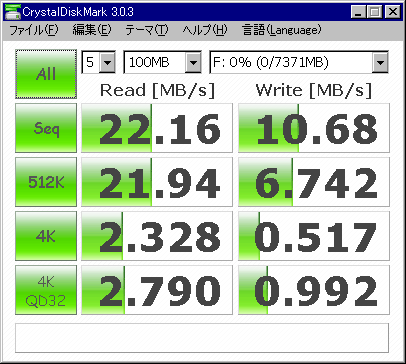Open the ファイル(F) menu
This screenshot has width=406, height=364.
34,30
